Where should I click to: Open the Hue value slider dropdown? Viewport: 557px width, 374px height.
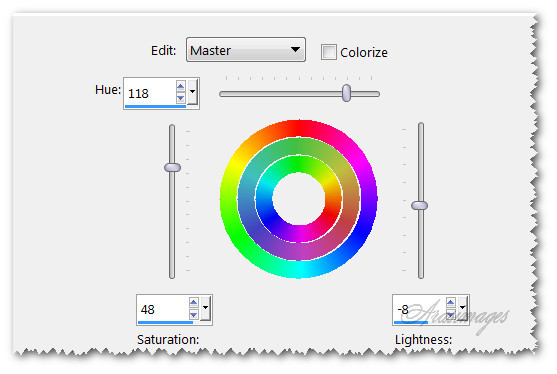[192, 92]
